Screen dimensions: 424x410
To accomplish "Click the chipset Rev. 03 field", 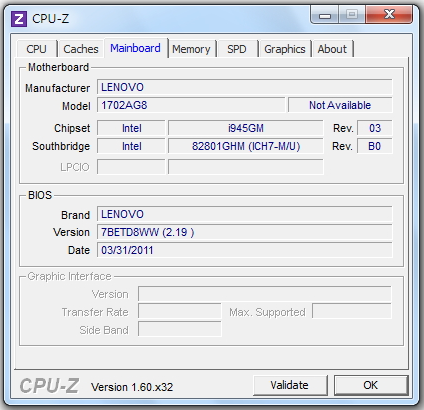I will [375, 128].
